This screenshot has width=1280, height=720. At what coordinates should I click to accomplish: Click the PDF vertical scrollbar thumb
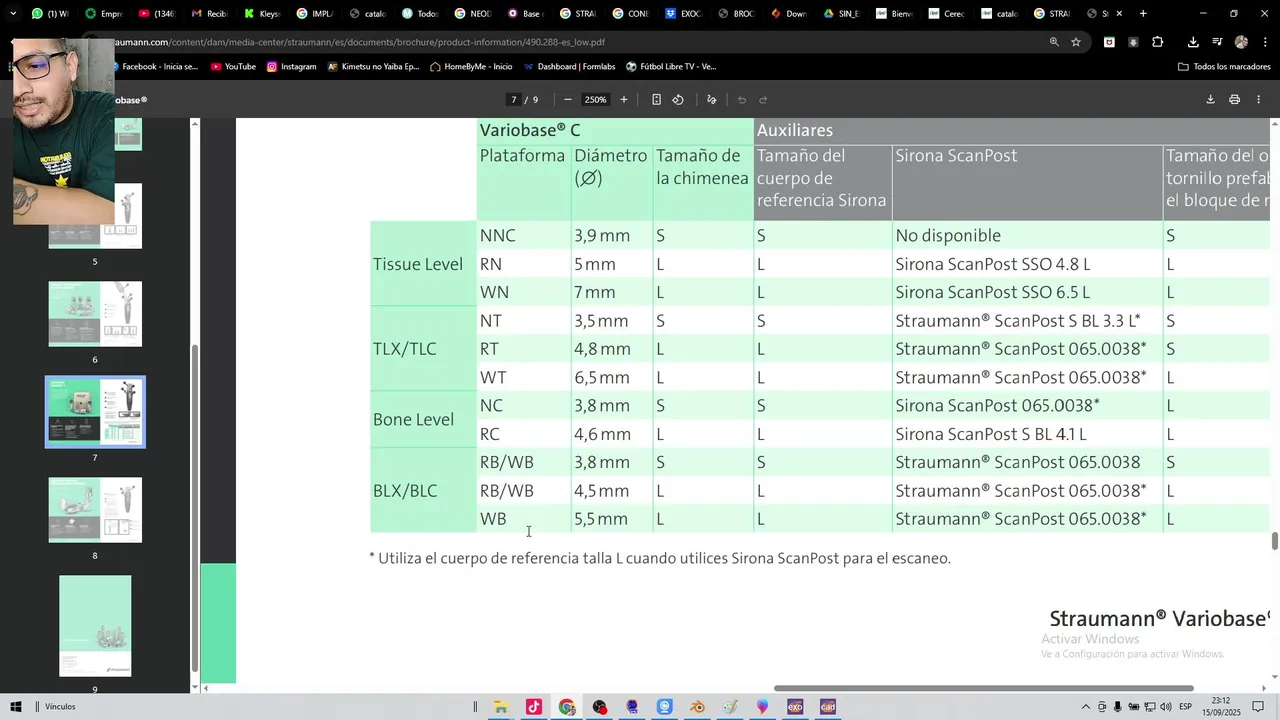[x=1274, y=541]
